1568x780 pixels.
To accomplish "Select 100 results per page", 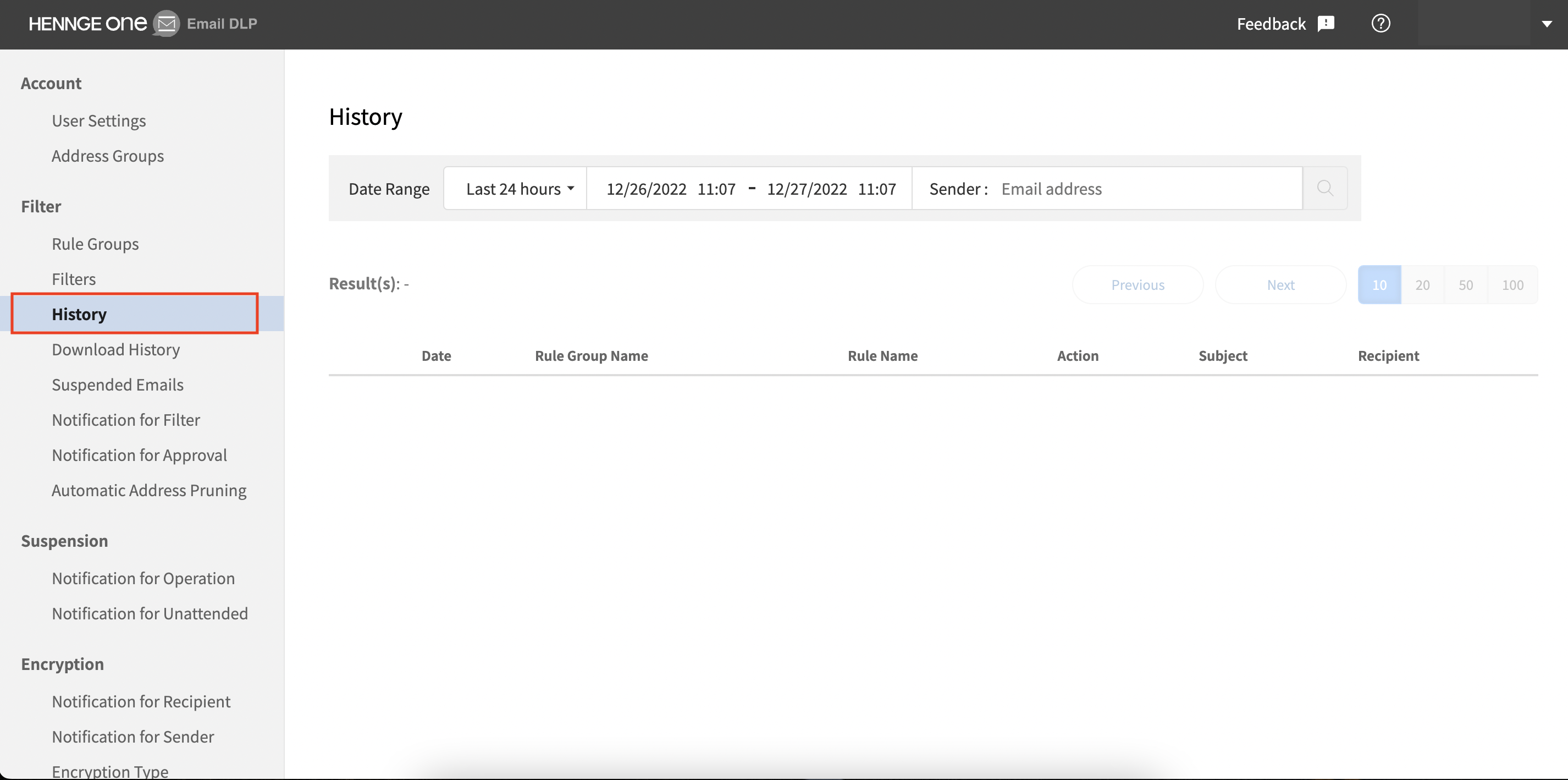I will (x=1512, y=284).
